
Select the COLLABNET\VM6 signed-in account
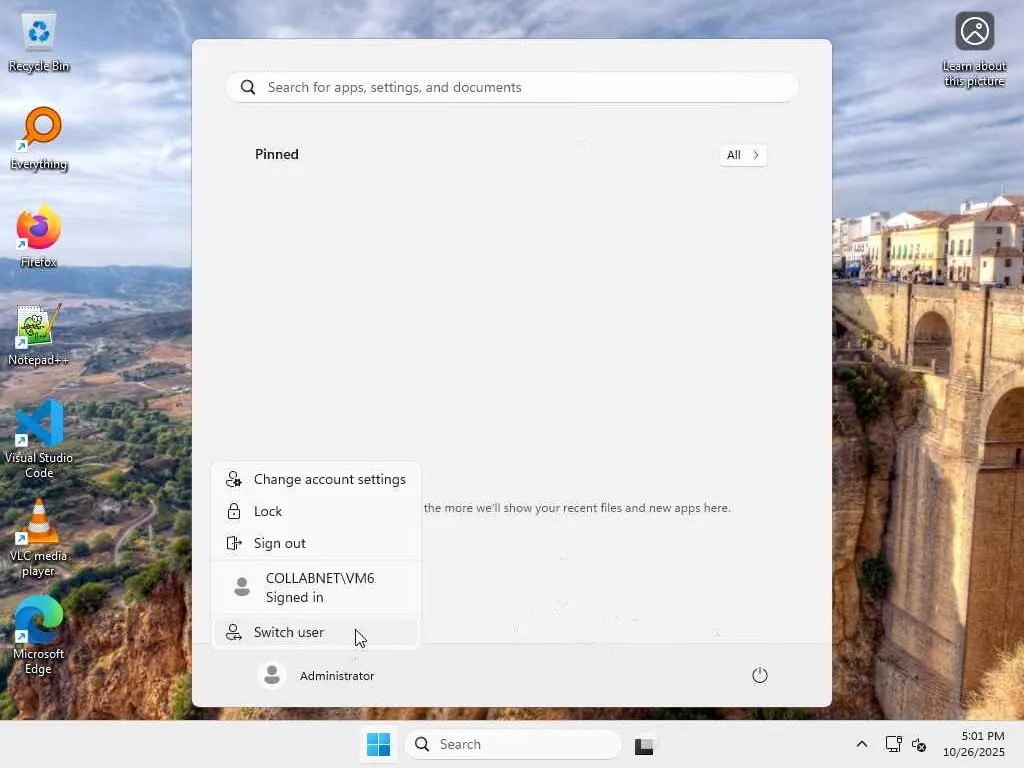click(x=316, y=588)
